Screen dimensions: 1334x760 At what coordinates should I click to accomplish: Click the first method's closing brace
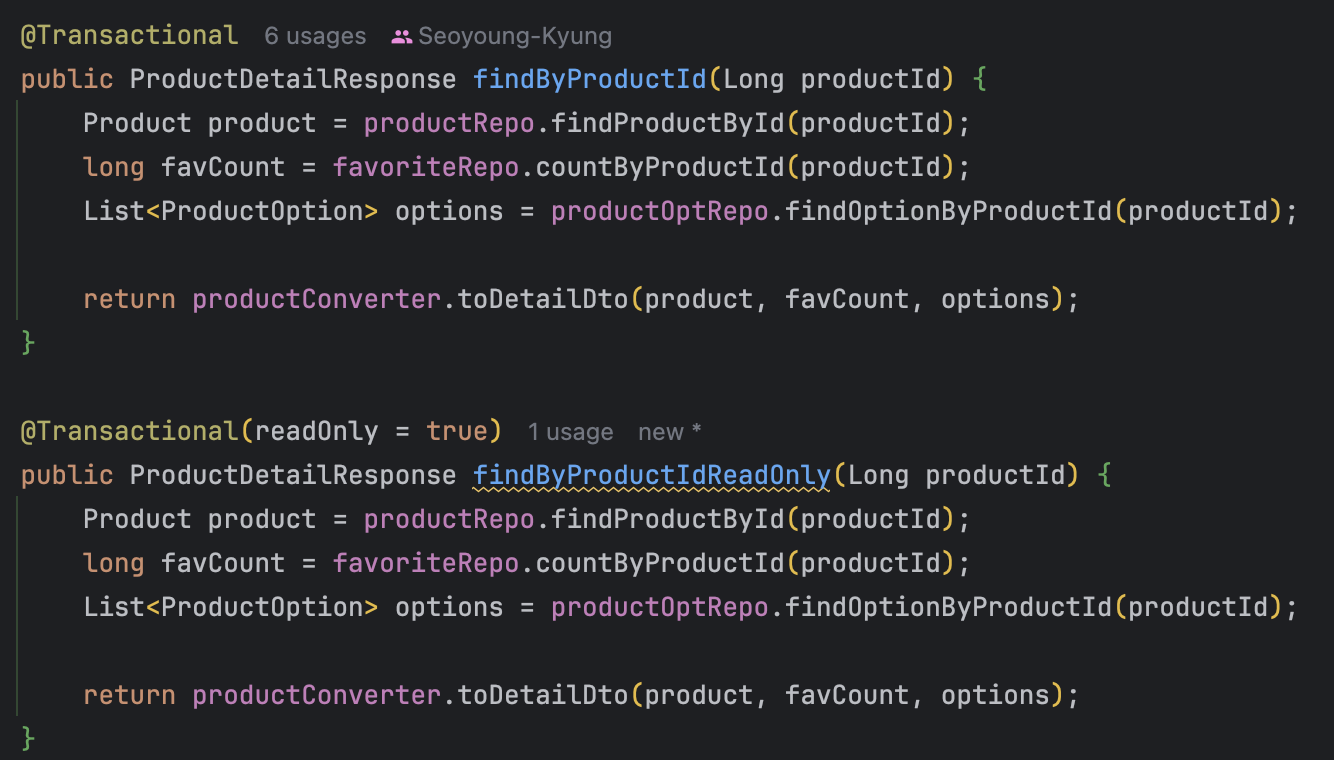(28, 342)
